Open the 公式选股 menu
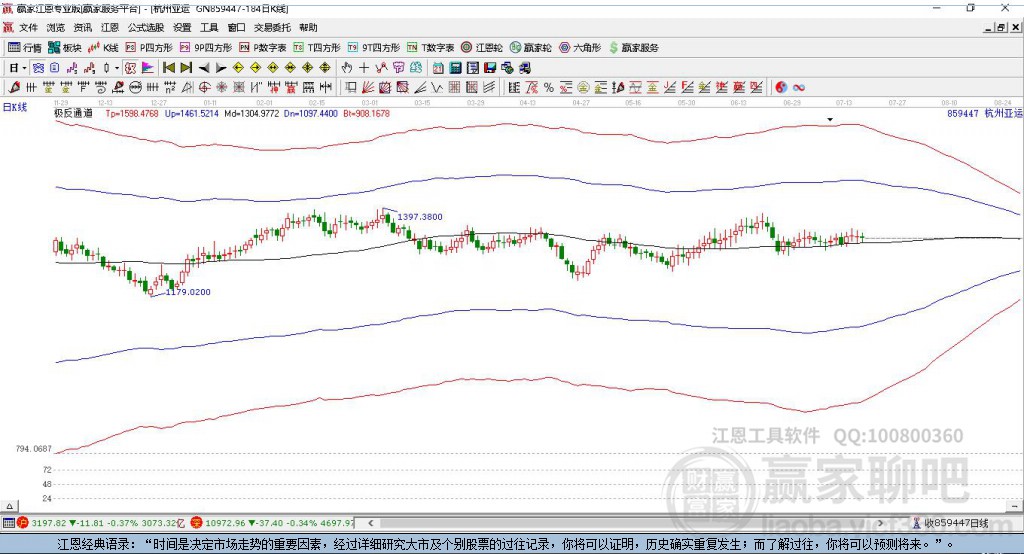Image resolution: width=1024 pixels, height=554 pixels. tap(146, 27)
